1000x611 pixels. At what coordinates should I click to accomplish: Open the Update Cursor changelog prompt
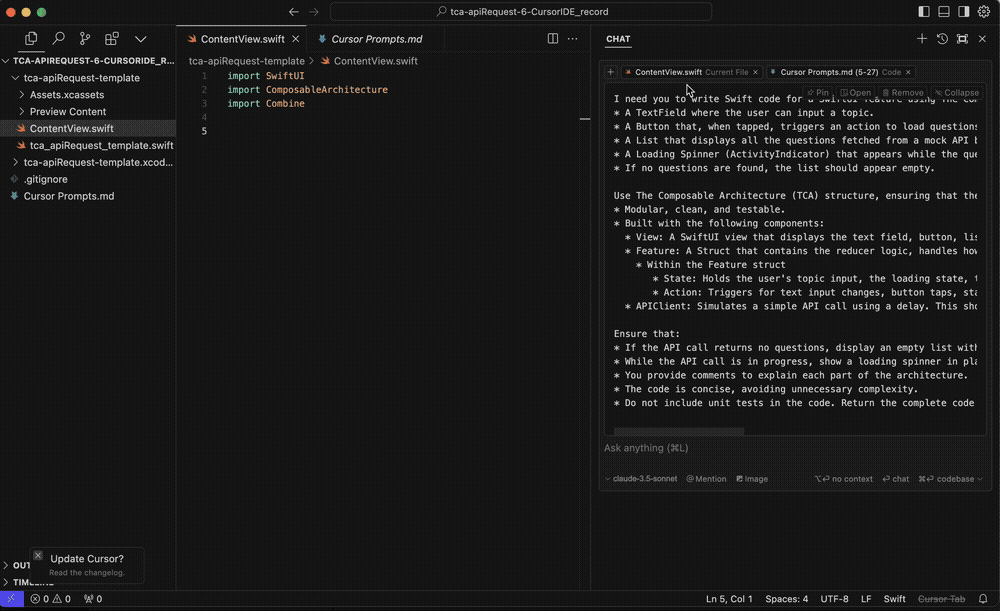click(x=87, y=565)
